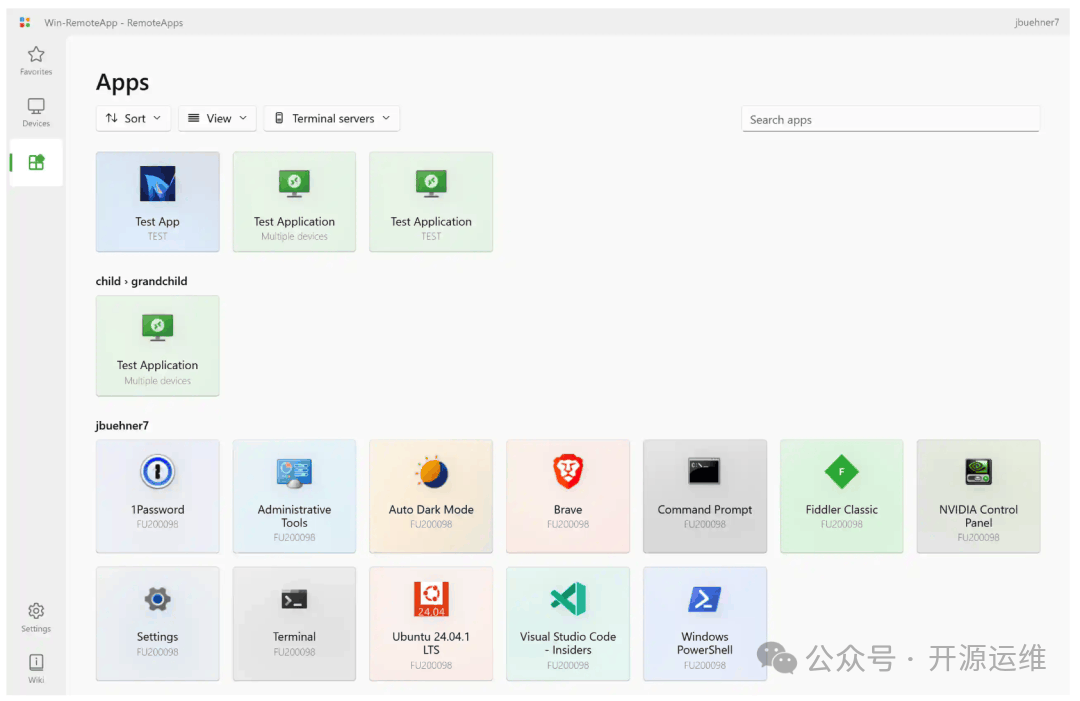
Task: Open the Windows PowerShell icon
Action: point(705,599)
